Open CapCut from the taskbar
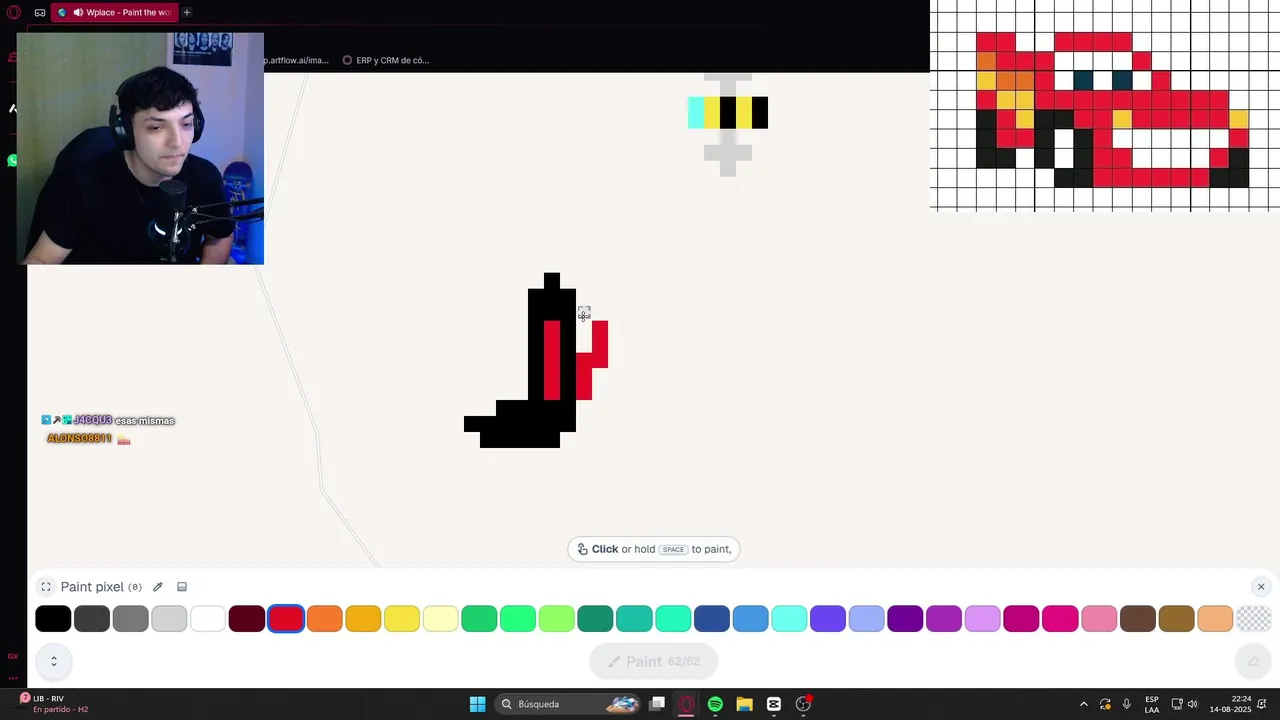 click(773, 704)
